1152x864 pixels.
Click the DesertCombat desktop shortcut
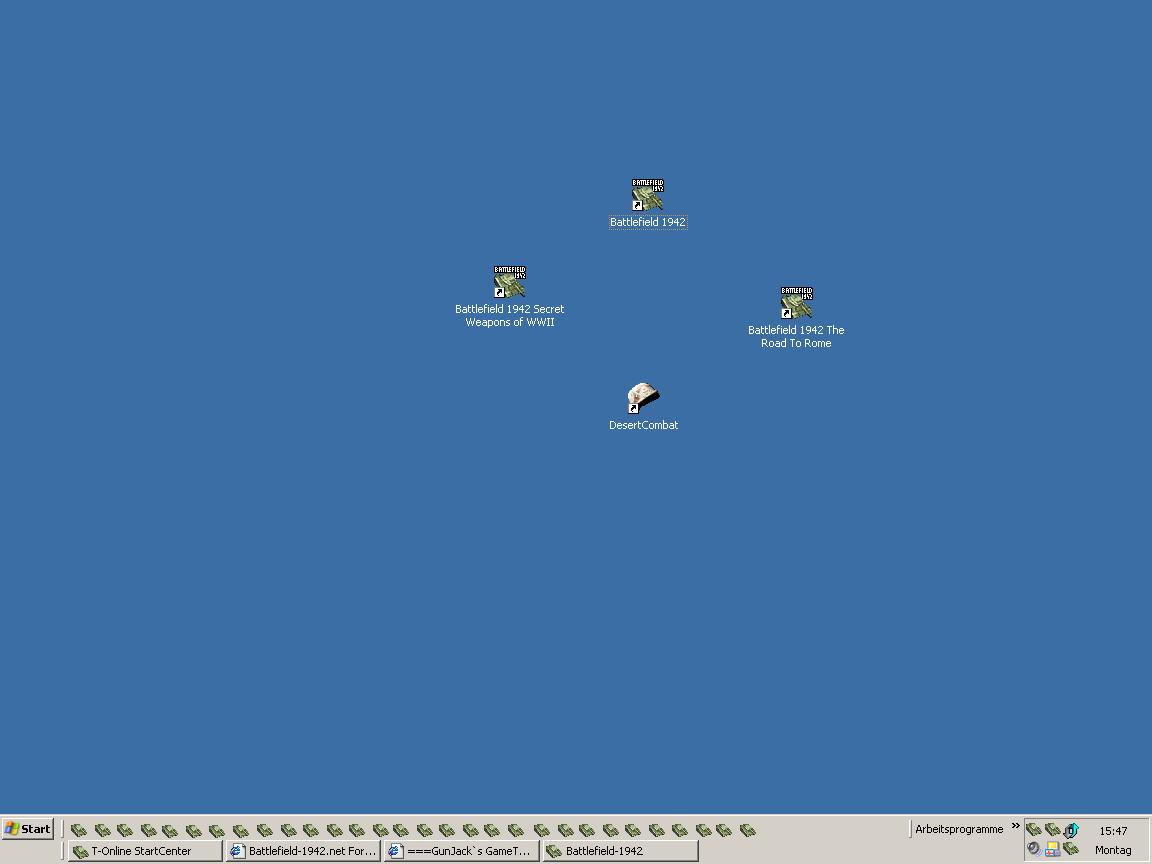click(x=643, y=398)
